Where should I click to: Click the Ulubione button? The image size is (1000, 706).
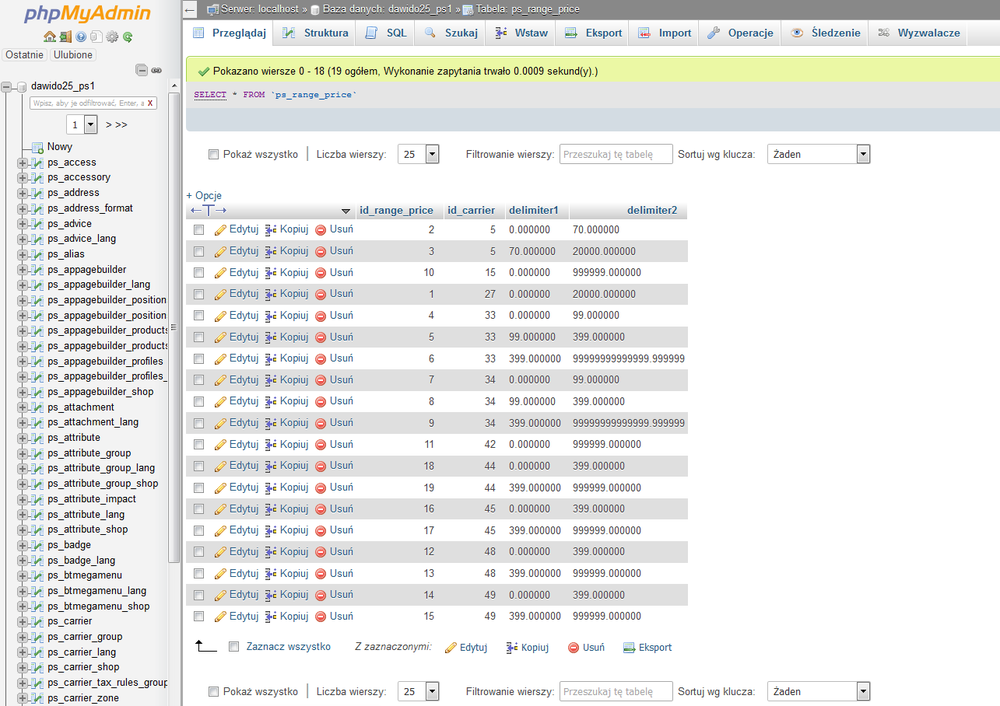point(73,55)
